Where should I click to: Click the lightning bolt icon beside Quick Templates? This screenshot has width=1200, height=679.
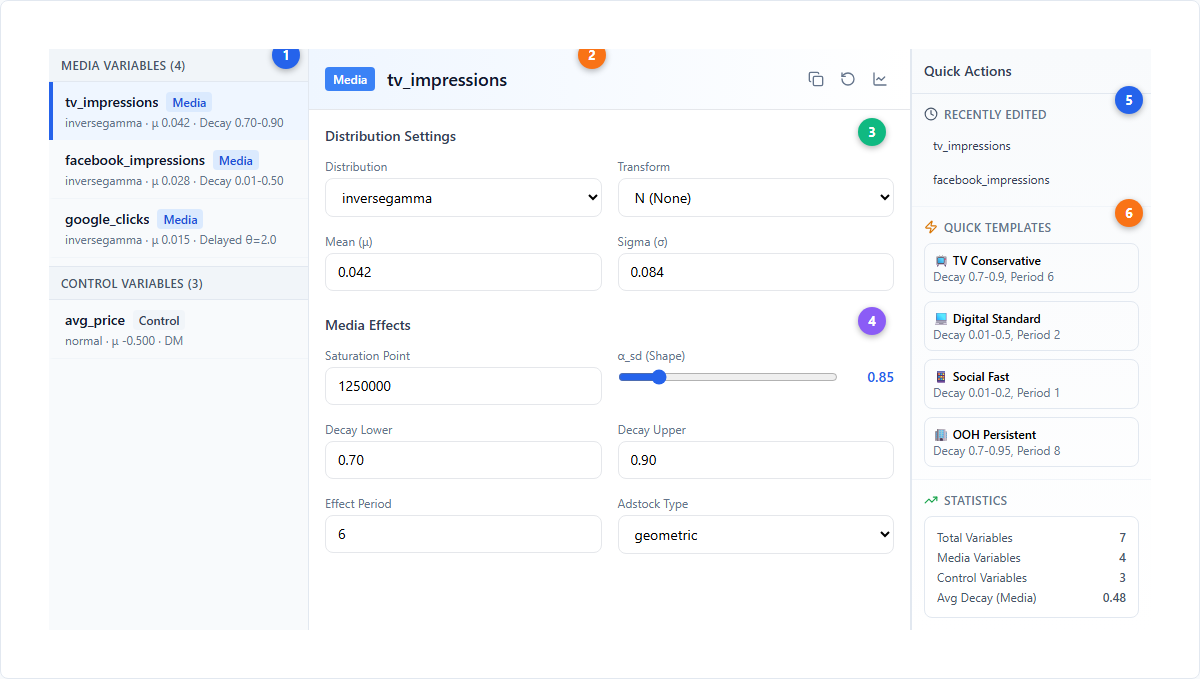[x=931, y=227]
